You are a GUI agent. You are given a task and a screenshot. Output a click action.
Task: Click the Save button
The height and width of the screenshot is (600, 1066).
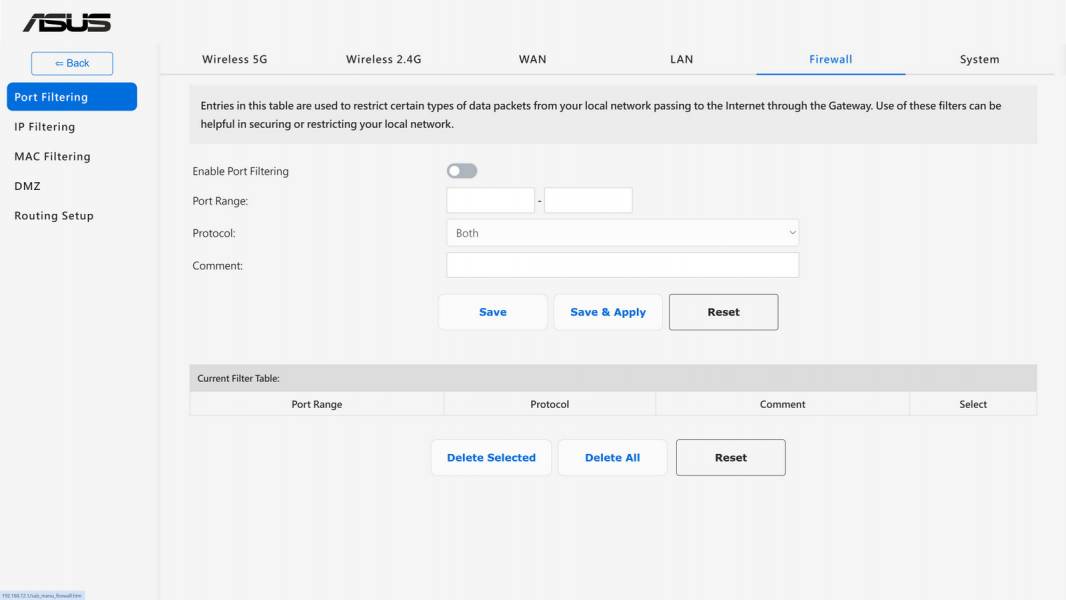[493, 312]
